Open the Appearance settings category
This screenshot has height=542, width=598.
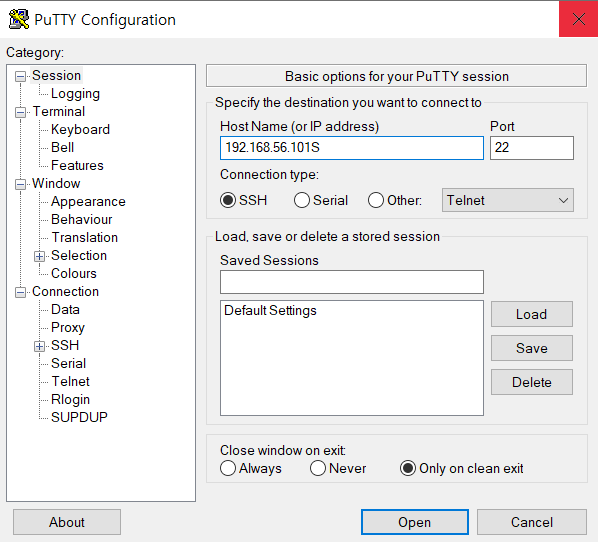click(x=88, y=201)
